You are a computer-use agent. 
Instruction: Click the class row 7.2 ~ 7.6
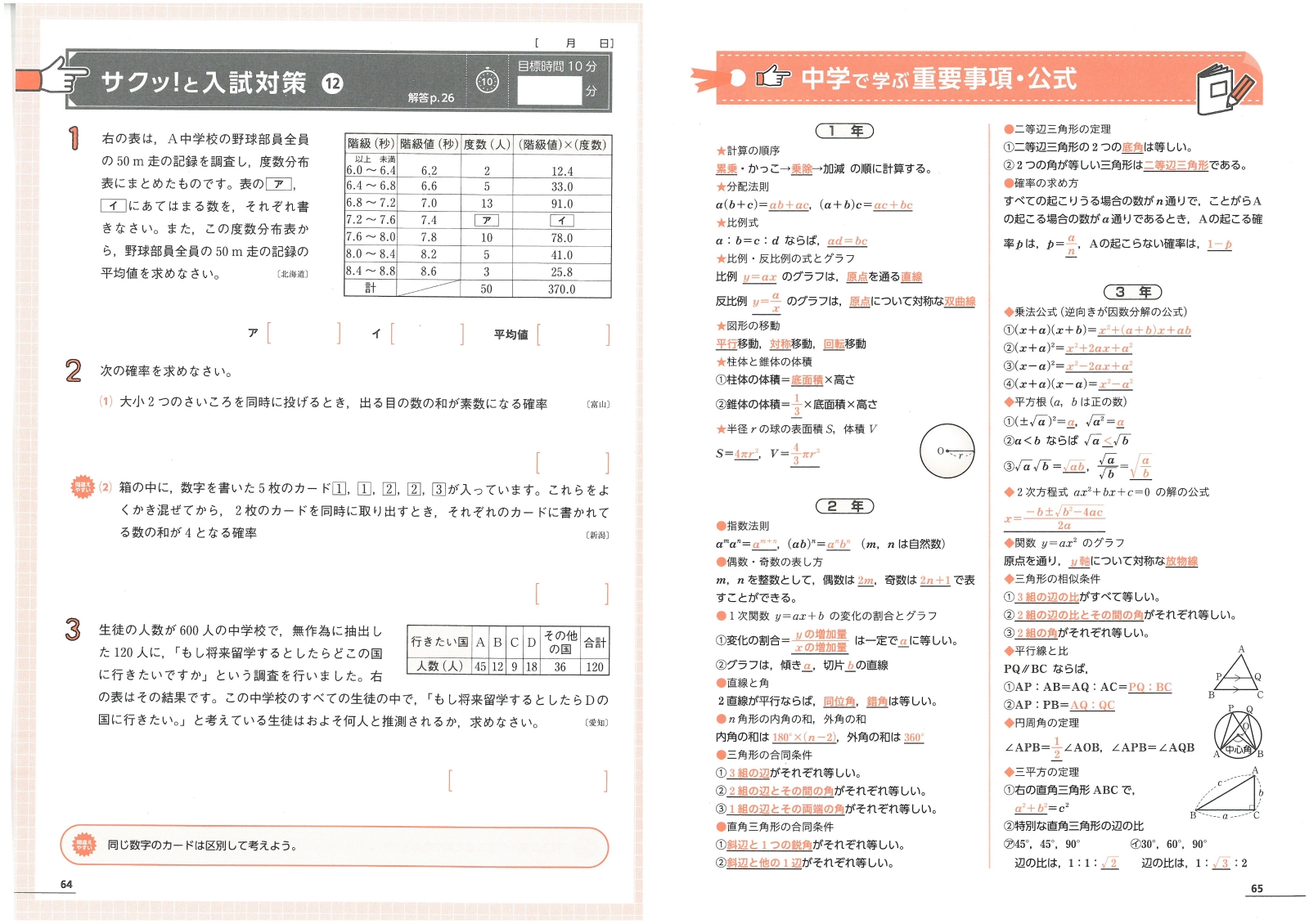(371, 220)
